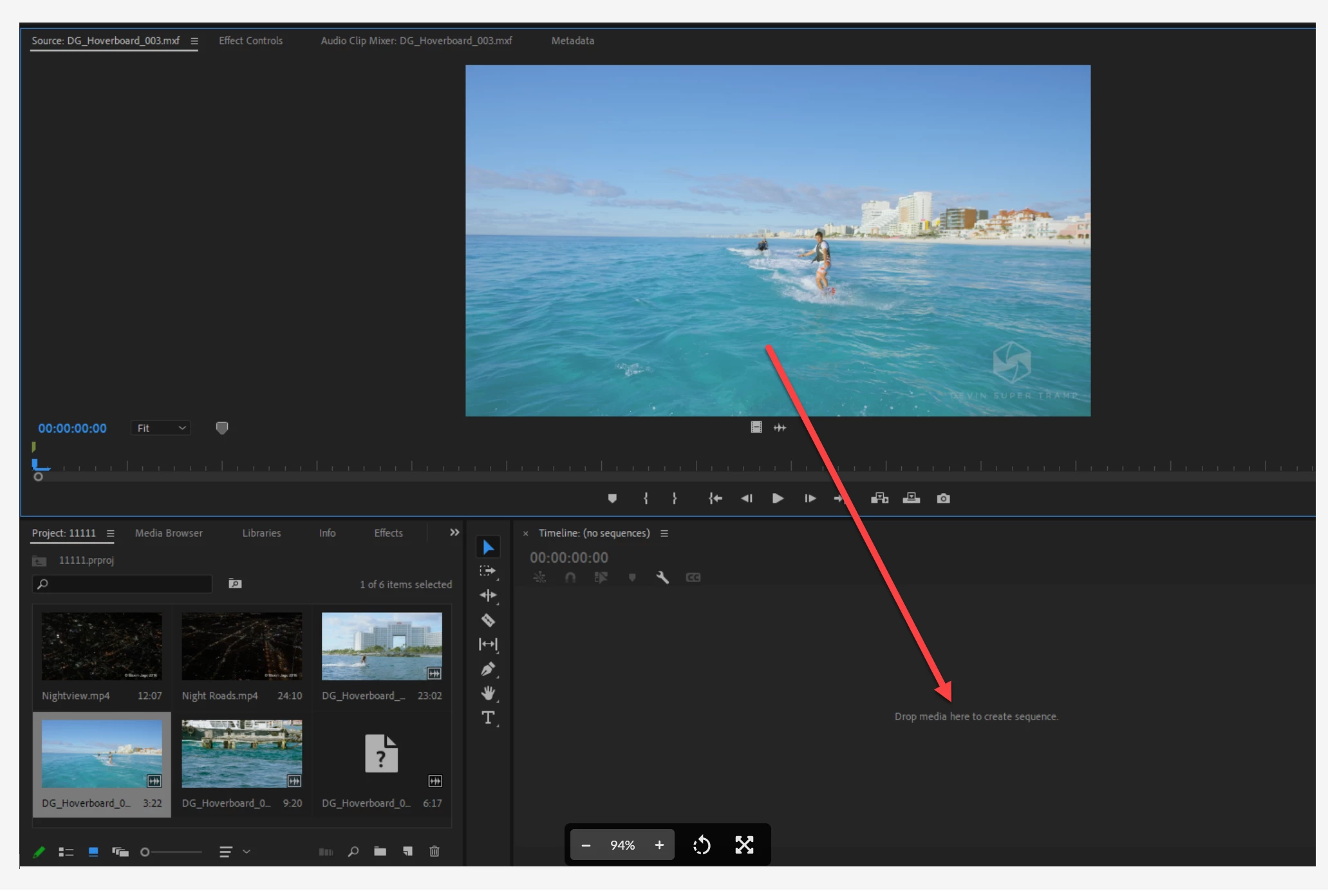Switch to the Effect Controls tab
Viewport: 1328px width, 896px height.
click(x=250, y=41)
